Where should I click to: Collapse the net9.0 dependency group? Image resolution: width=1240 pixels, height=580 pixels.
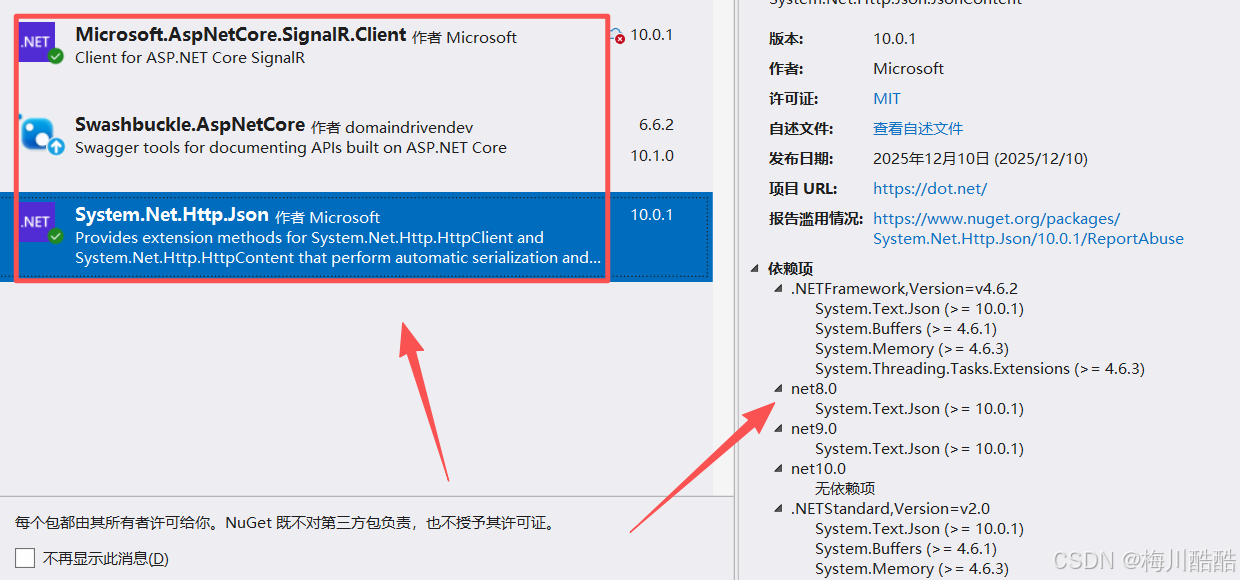pyautogui.click(x=778, y=428)
